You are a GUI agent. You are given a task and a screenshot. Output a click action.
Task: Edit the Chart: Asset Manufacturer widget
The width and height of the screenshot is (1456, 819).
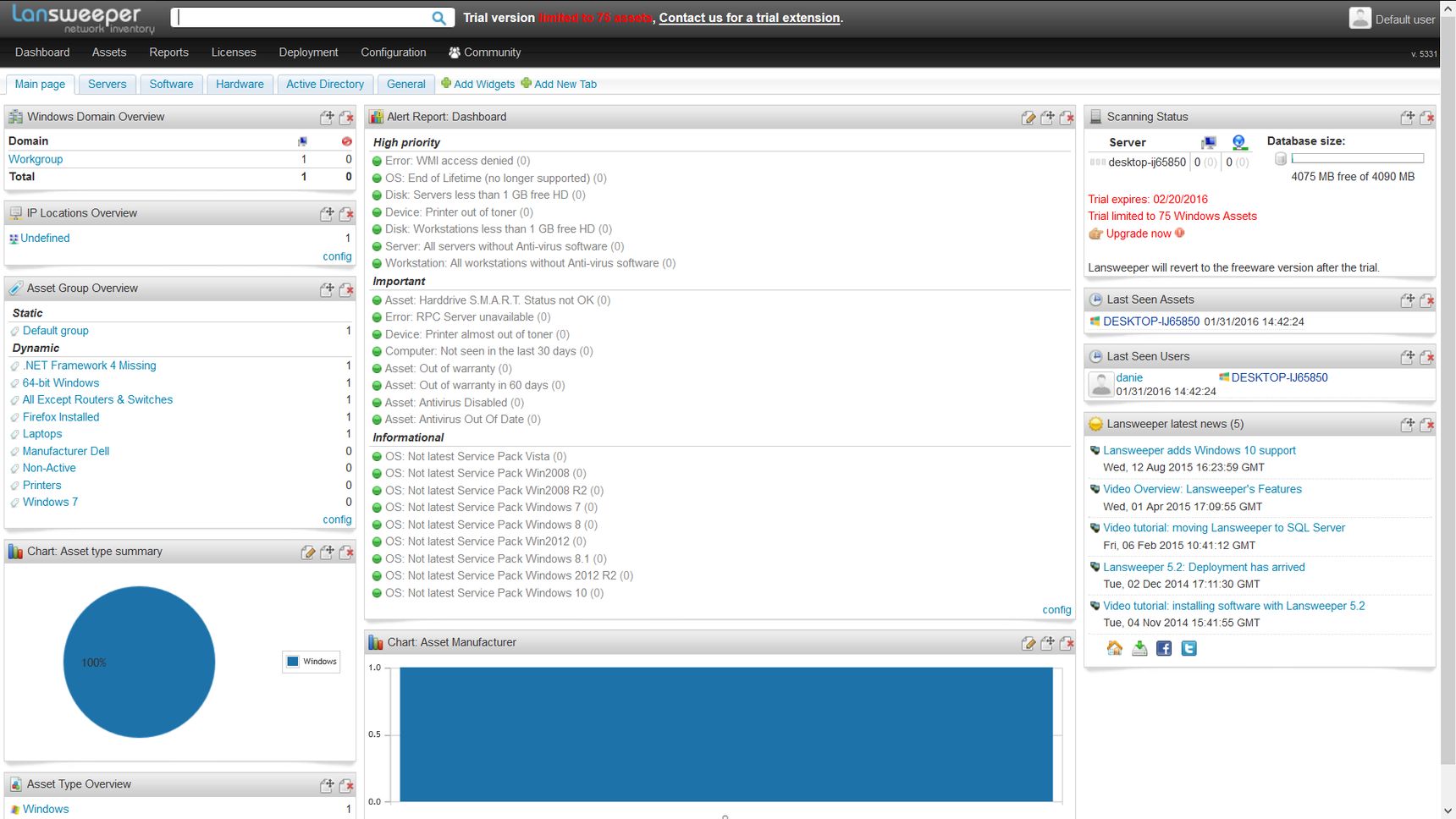tap(1029, 643)
